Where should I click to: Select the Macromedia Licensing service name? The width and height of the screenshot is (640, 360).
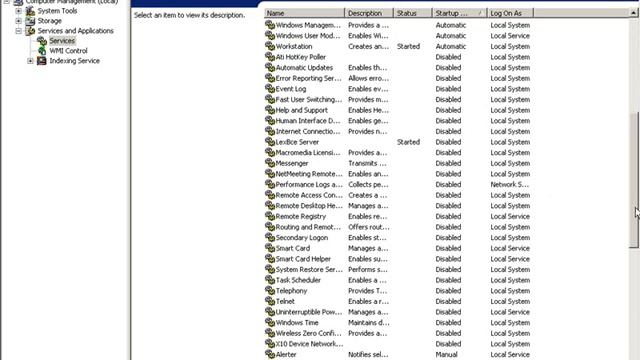pyautogui.click(x=308, y=152)
